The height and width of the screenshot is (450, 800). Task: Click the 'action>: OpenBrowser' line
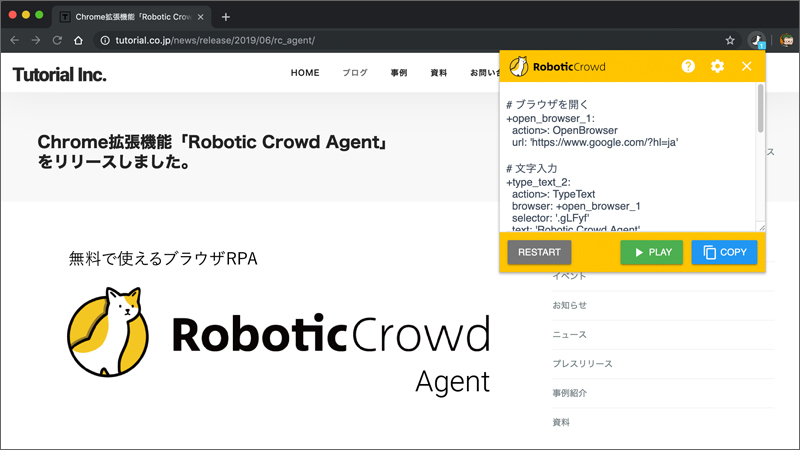[x=565, y=131]
